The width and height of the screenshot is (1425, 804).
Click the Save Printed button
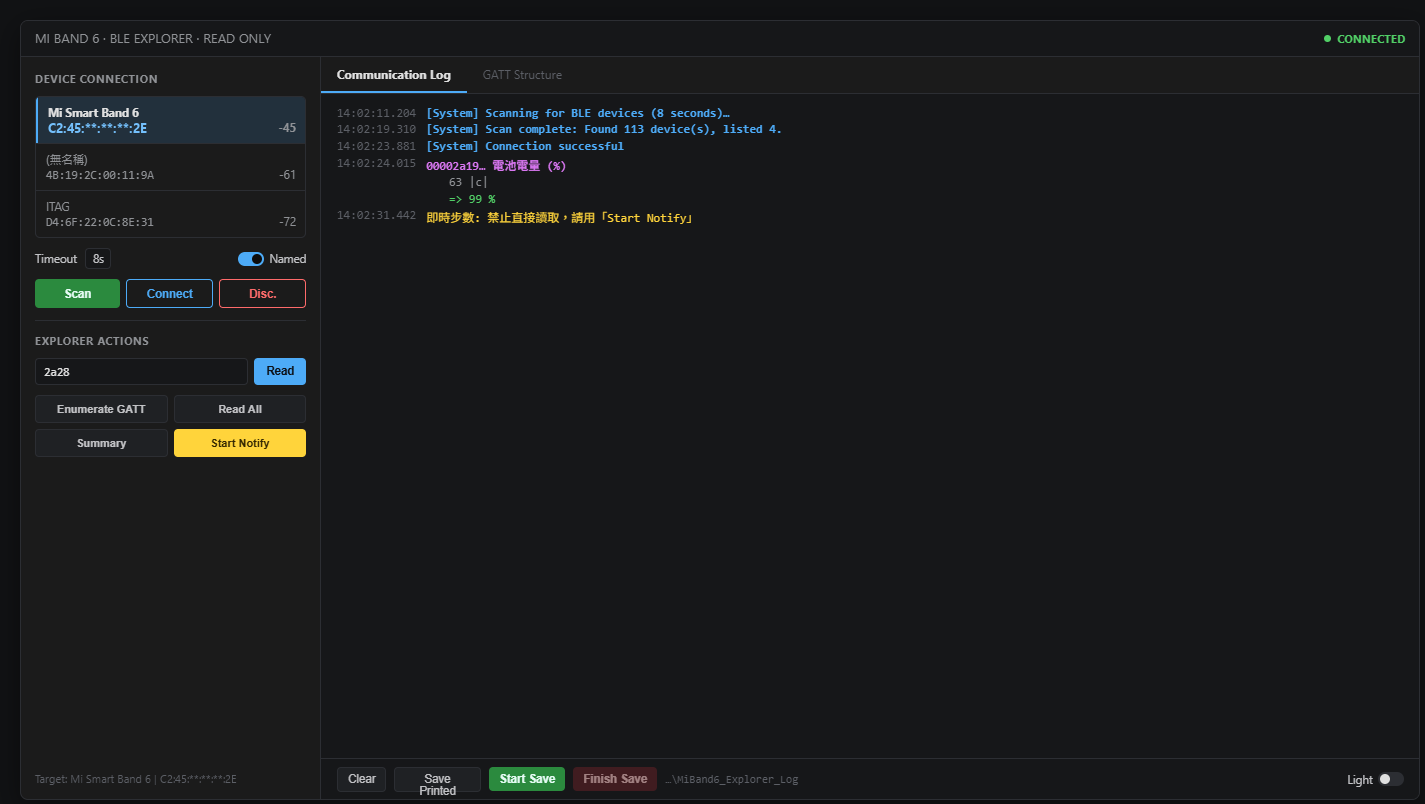(x=437, y=779)
